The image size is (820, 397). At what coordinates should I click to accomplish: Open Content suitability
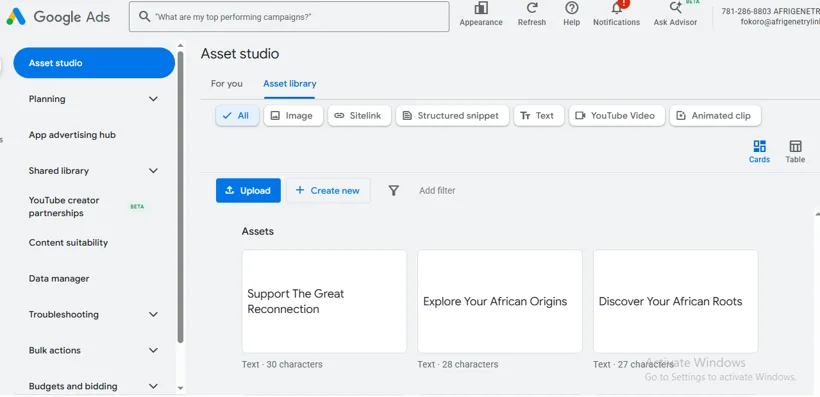point(69,243)
